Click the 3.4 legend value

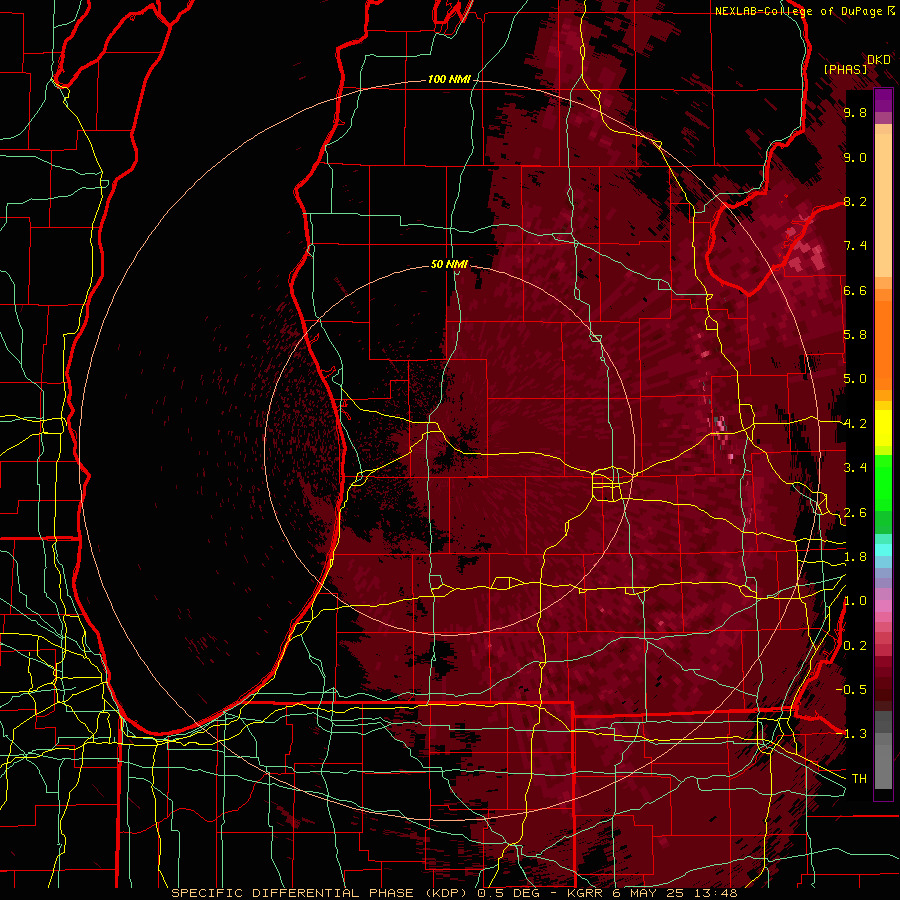pos(855,468)
